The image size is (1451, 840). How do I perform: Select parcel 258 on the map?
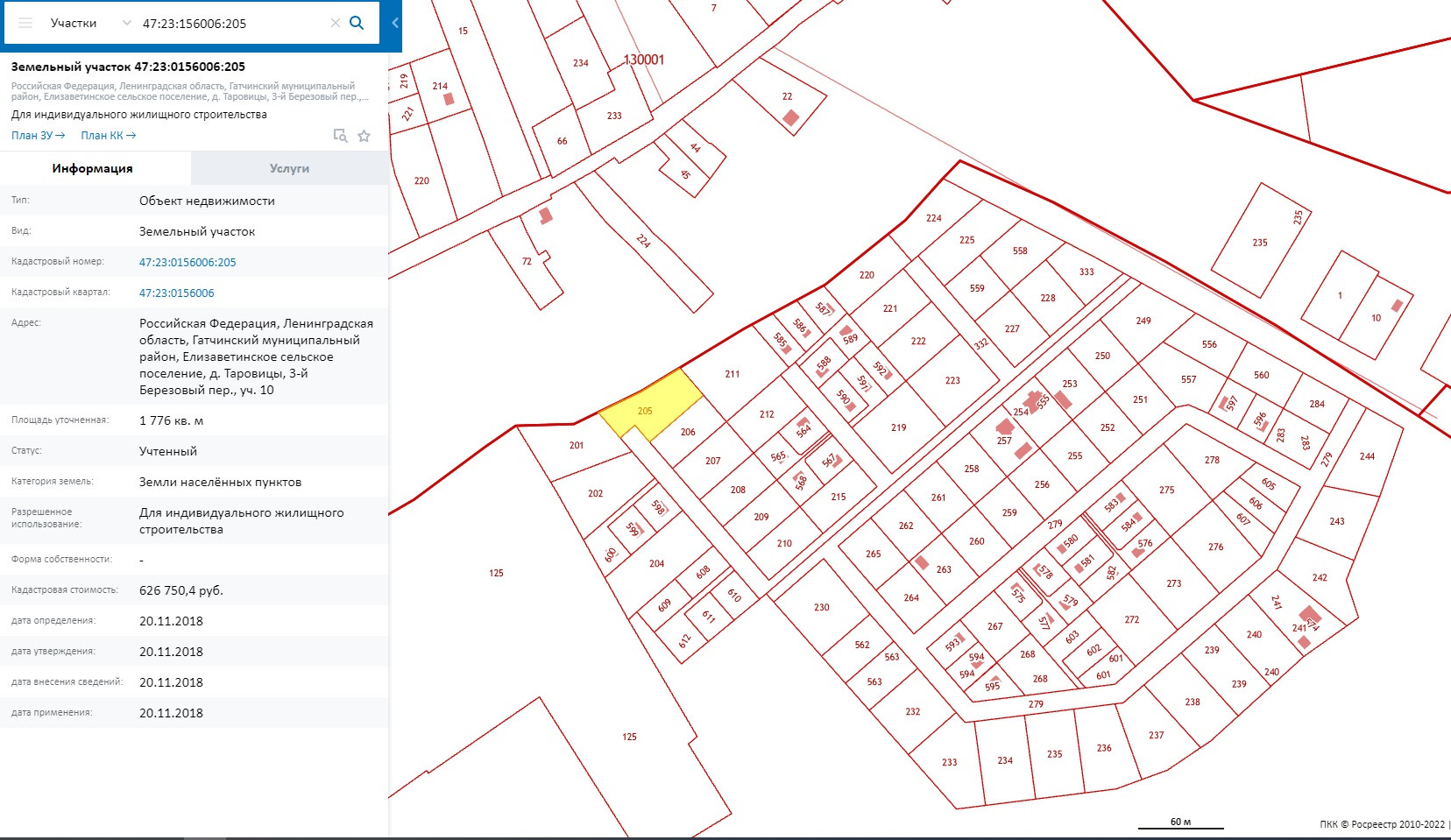(972, 469)
